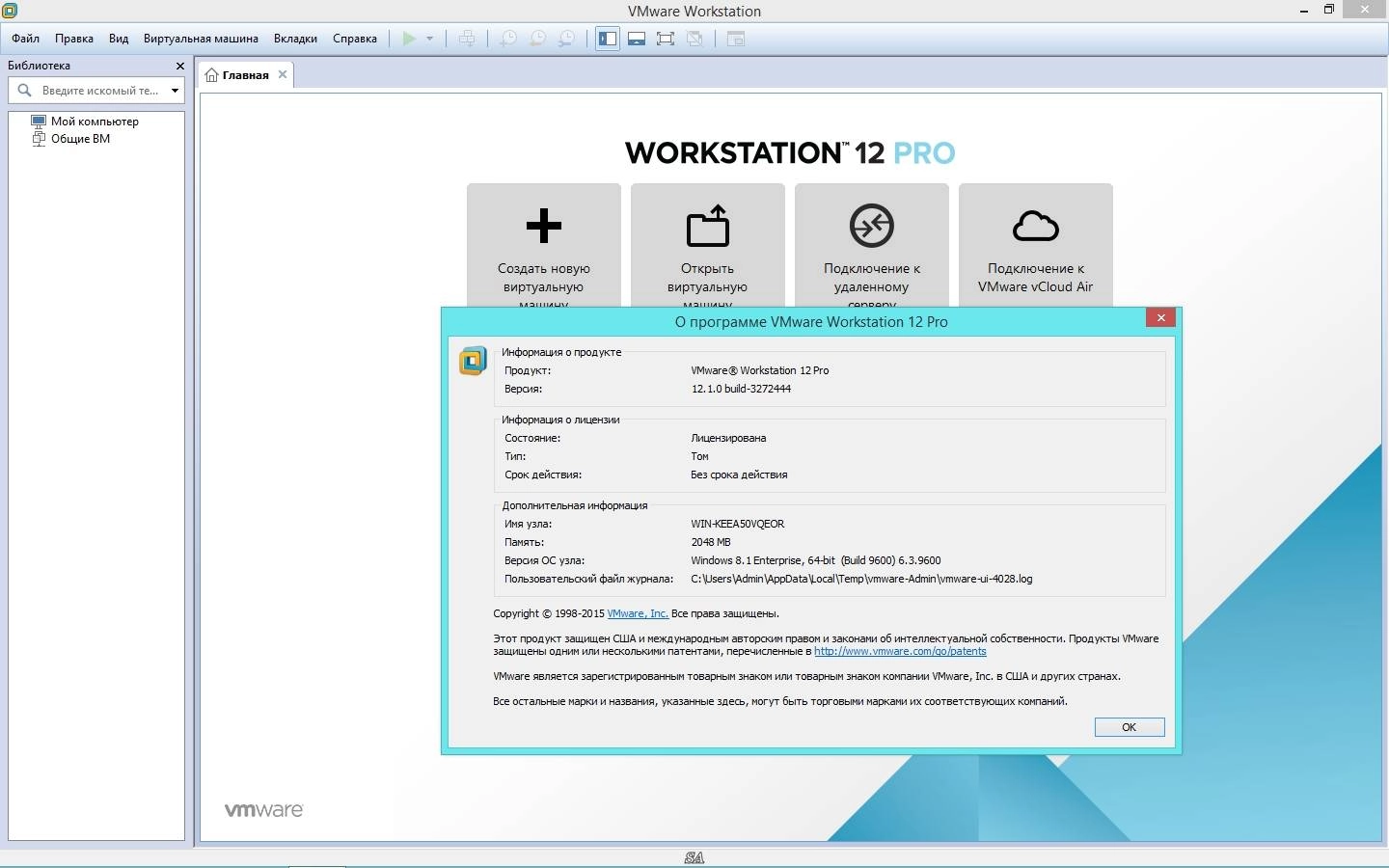Click the log file path text
This screenshot has width=1389, height=868.
click(x=861, y=579)
